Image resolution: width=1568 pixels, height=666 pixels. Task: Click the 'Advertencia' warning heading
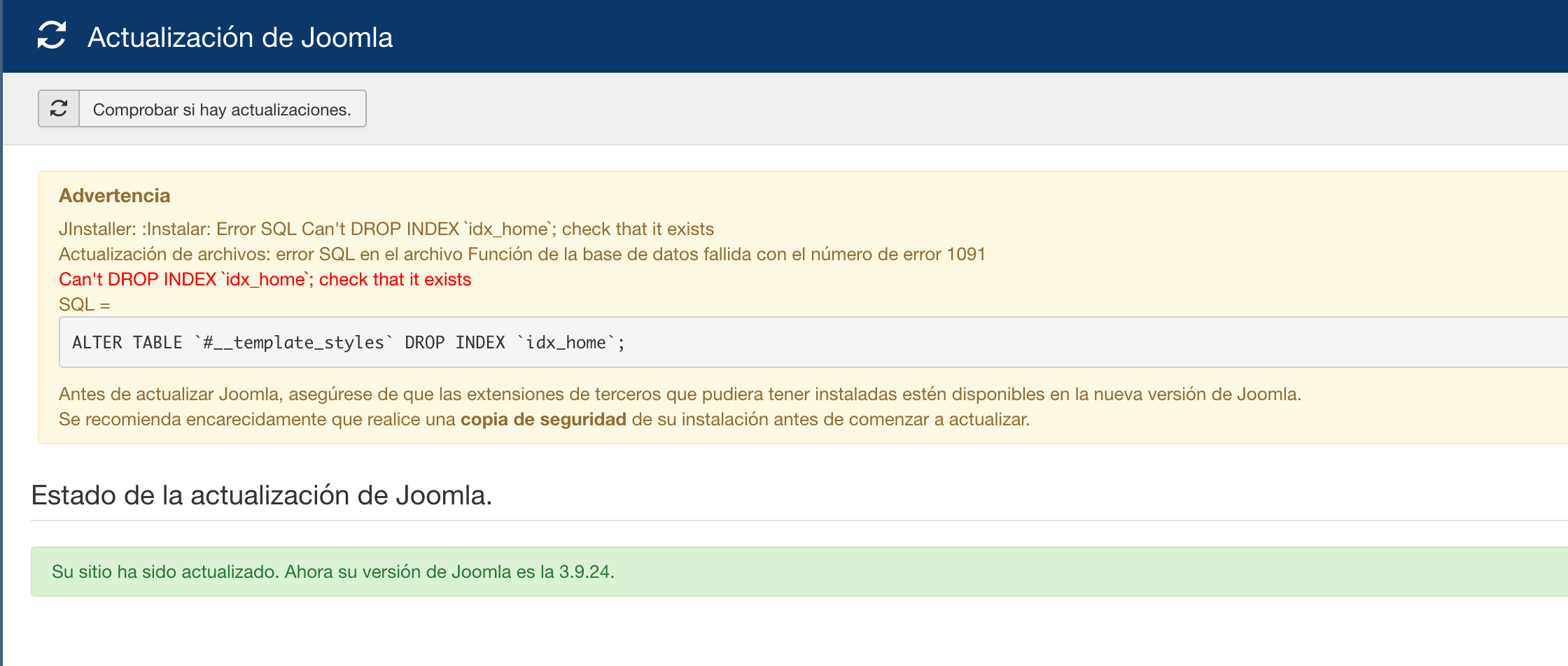114,195
